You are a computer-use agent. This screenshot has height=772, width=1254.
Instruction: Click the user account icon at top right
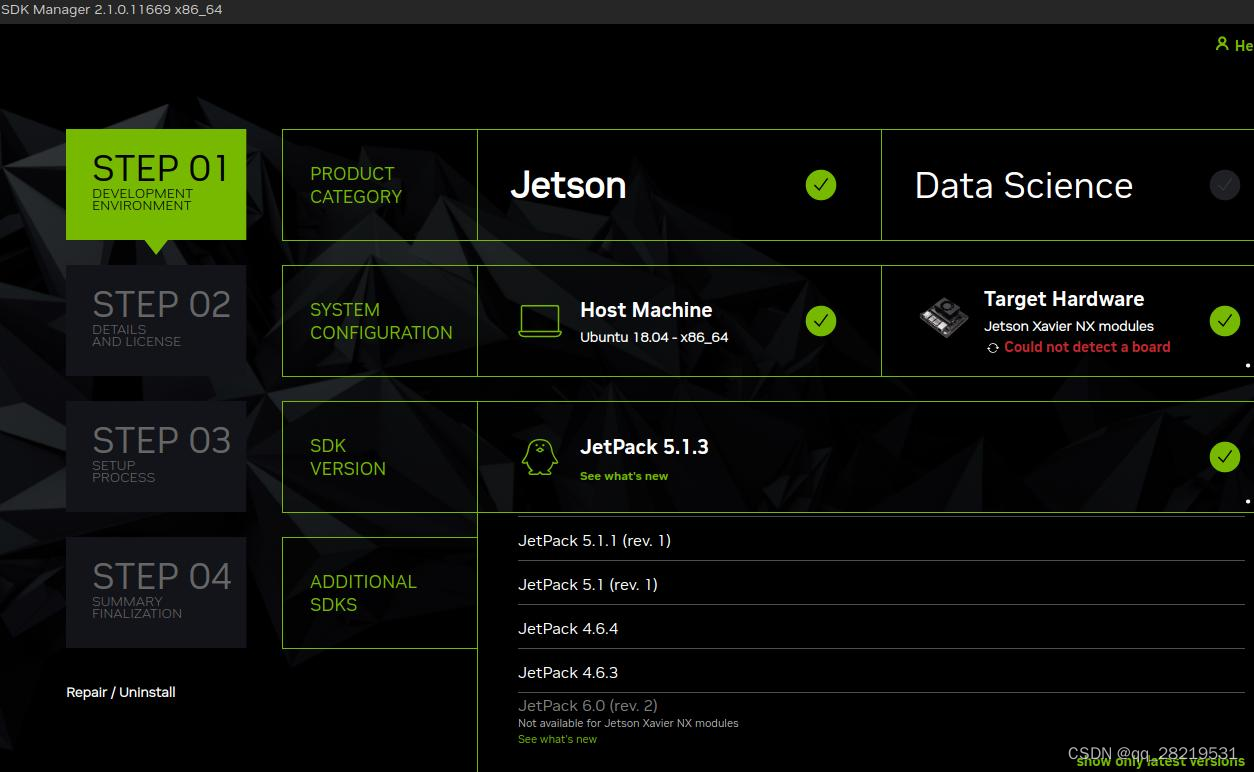tap(1222, 44)
